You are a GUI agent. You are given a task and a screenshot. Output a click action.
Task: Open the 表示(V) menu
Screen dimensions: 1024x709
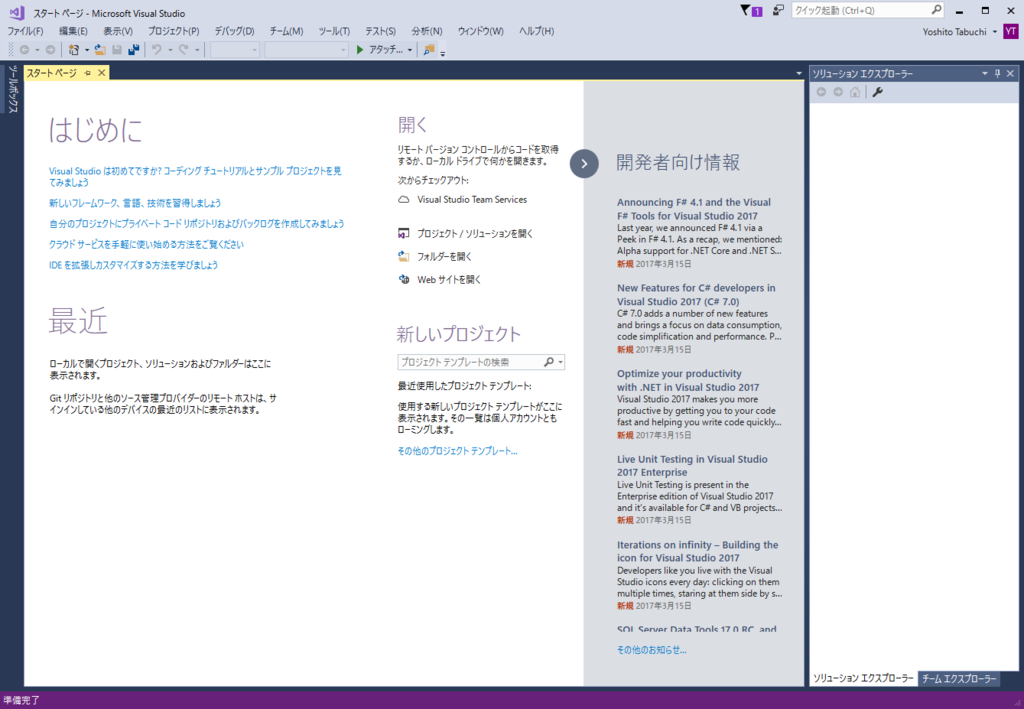click(x=118, y=31)
